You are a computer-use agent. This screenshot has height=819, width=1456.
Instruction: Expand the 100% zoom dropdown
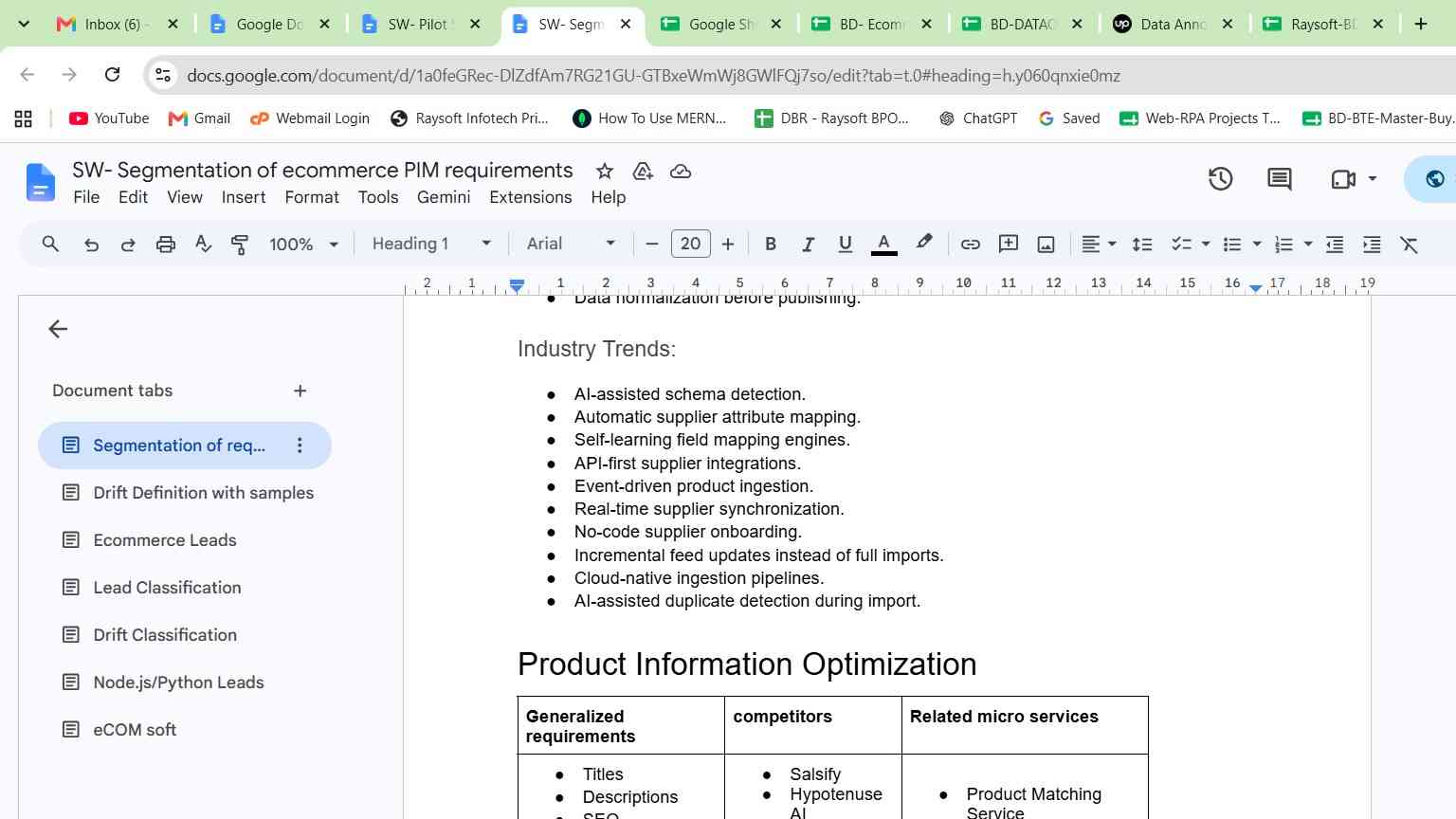(x=303, y=244)
